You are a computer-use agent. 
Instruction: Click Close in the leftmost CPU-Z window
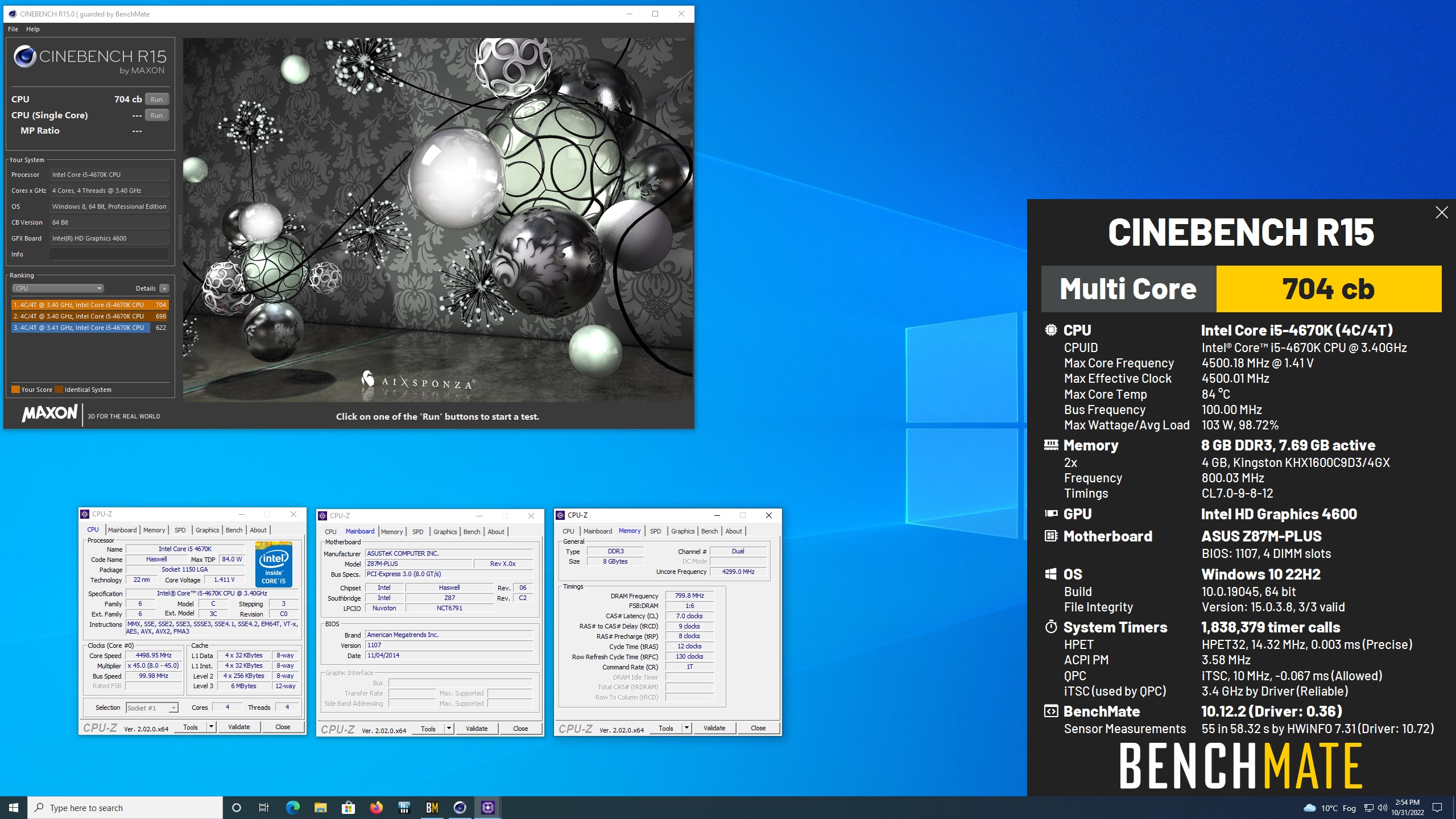point(283,727)
